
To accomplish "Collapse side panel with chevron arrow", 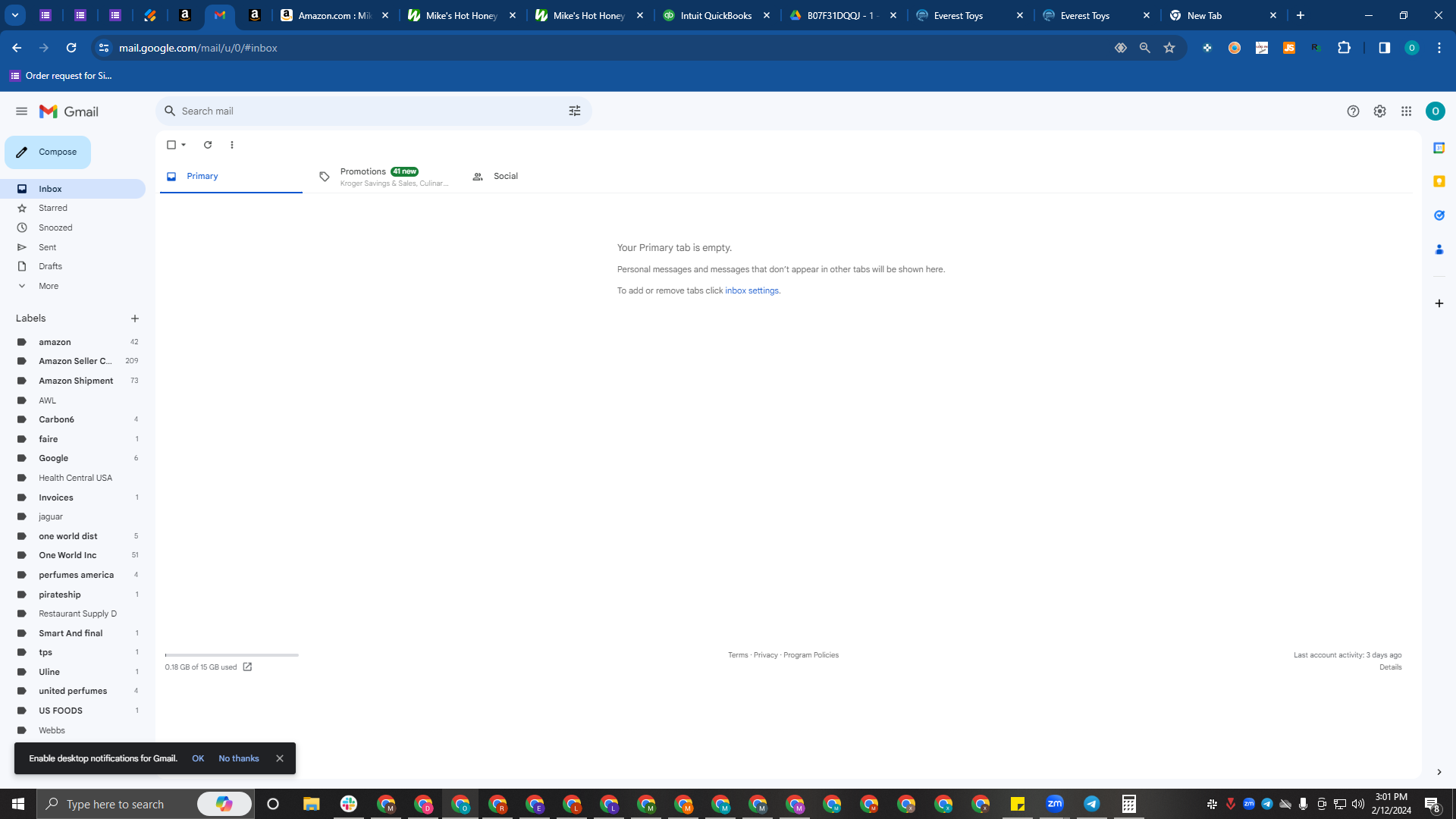I will (x=1439, y=772).
